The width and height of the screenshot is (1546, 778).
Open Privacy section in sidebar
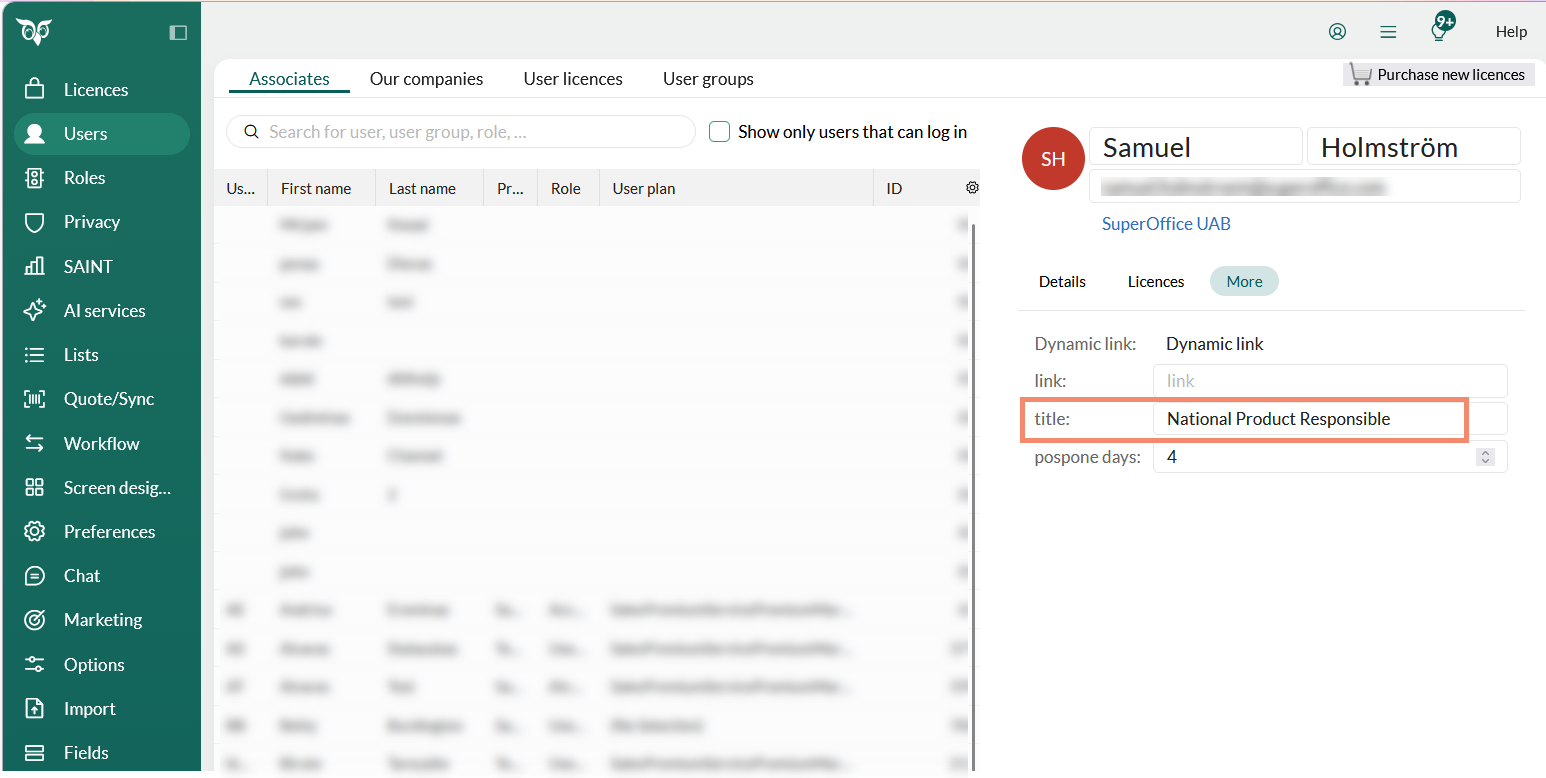coord(91,222)
